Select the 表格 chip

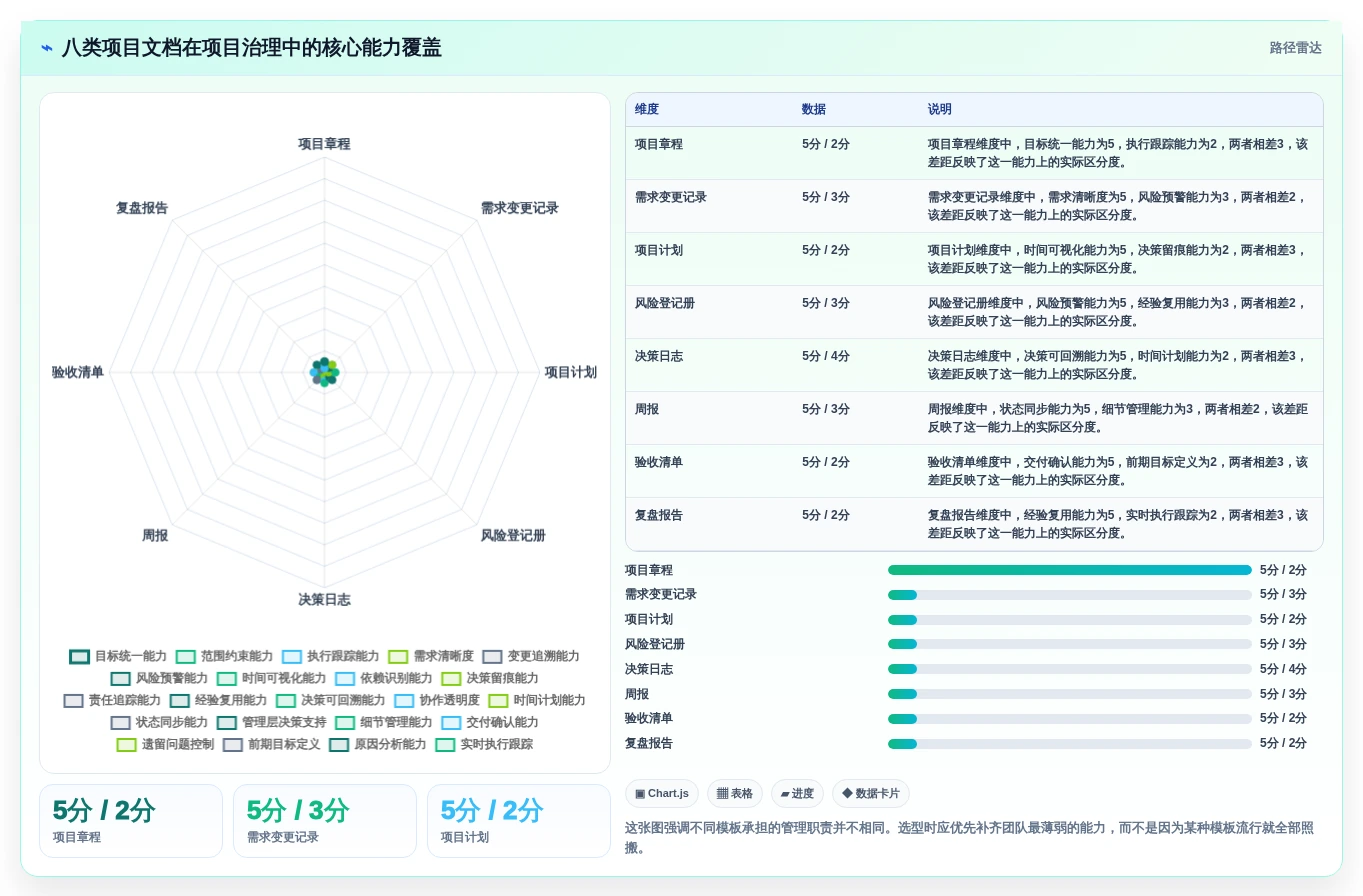coord(735,794)
